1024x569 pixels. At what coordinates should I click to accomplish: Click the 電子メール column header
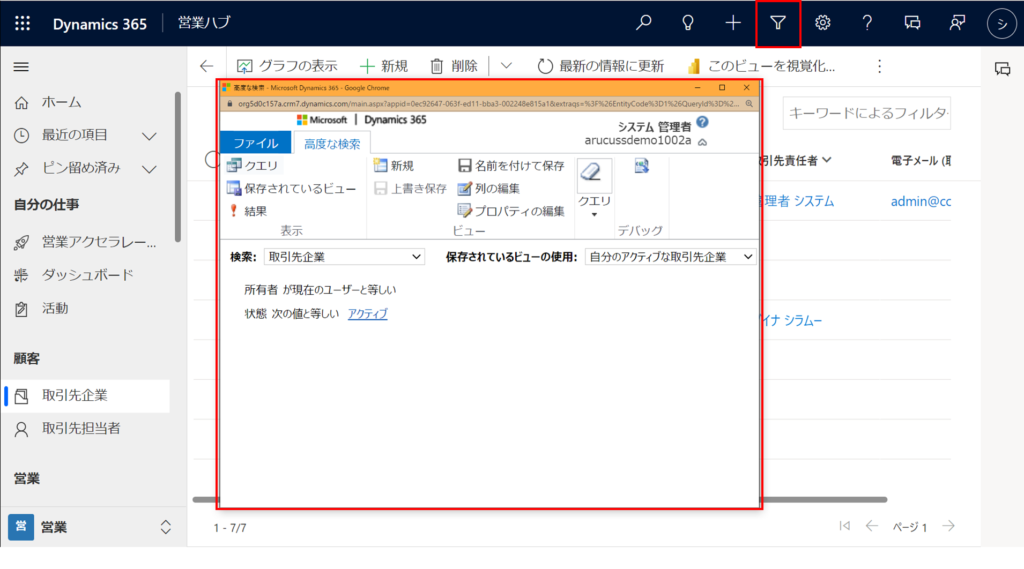pos(921,161)
